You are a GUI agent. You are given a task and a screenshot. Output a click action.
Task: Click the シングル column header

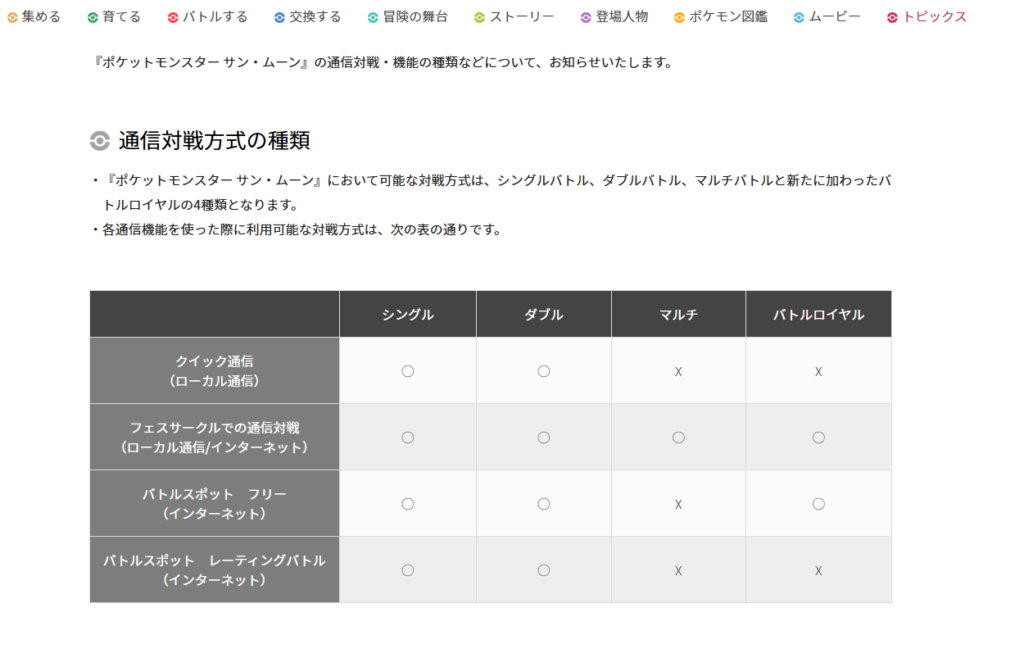coord(407,315)
